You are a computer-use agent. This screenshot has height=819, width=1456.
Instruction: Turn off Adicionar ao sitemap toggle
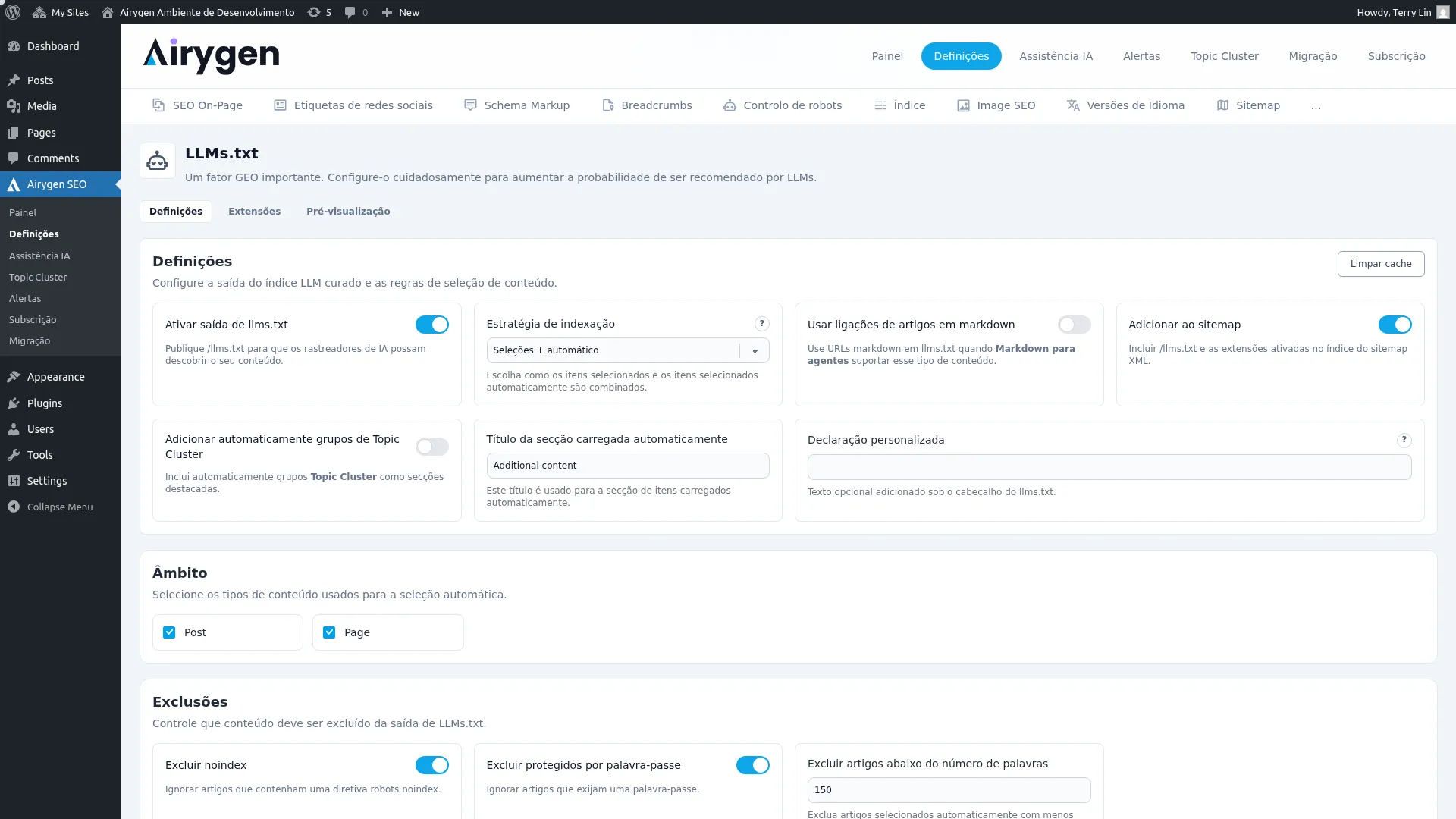[1395, 325]
